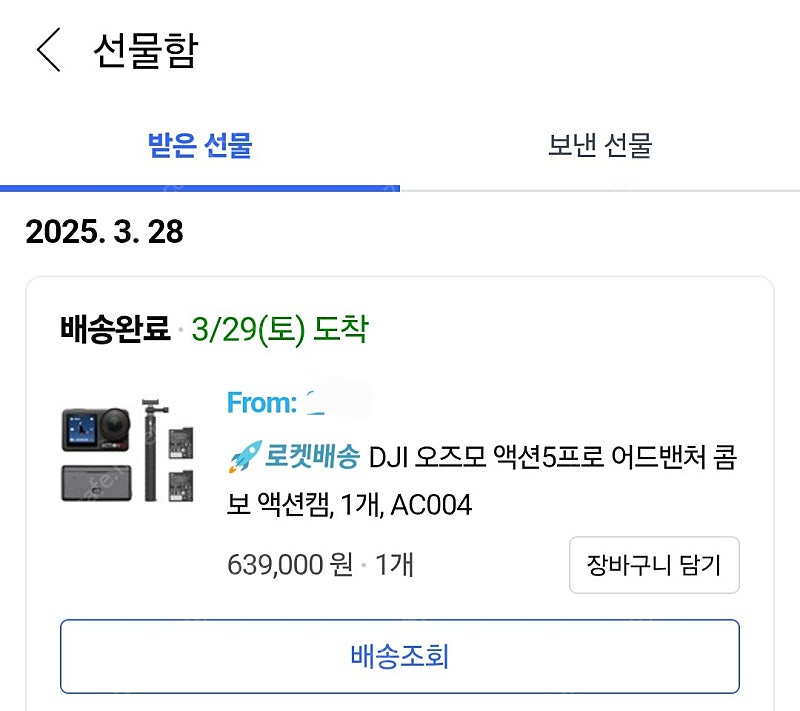Click the 1개 quantity beside the price

pyautogui.click(x=394, y=565)
